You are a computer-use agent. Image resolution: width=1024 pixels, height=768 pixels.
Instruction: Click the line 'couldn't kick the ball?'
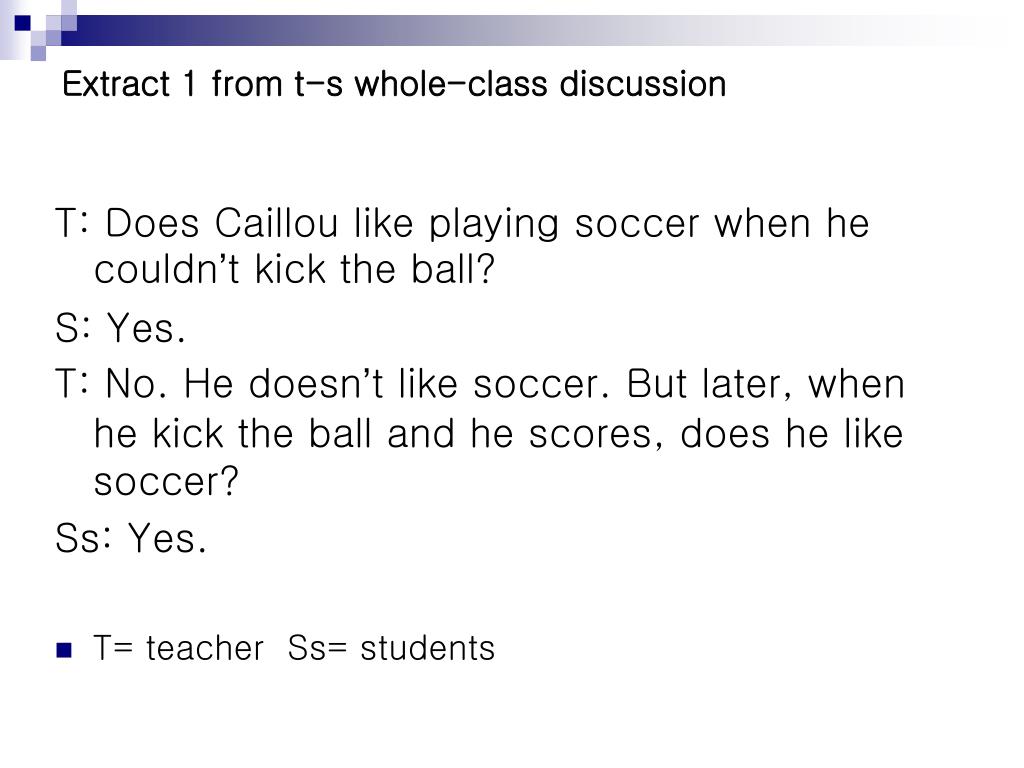point(295,268)
